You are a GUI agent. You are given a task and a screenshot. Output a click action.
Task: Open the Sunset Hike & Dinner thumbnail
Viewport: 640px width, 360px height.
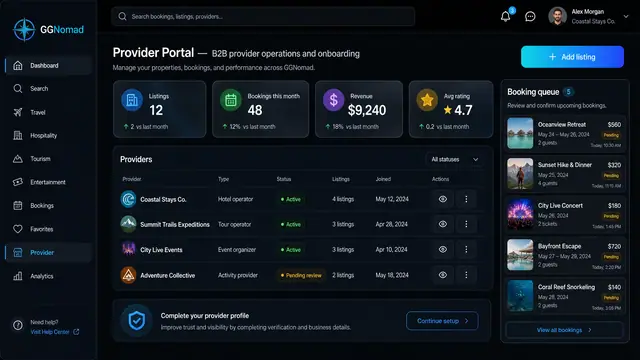[x=520, y=173]
